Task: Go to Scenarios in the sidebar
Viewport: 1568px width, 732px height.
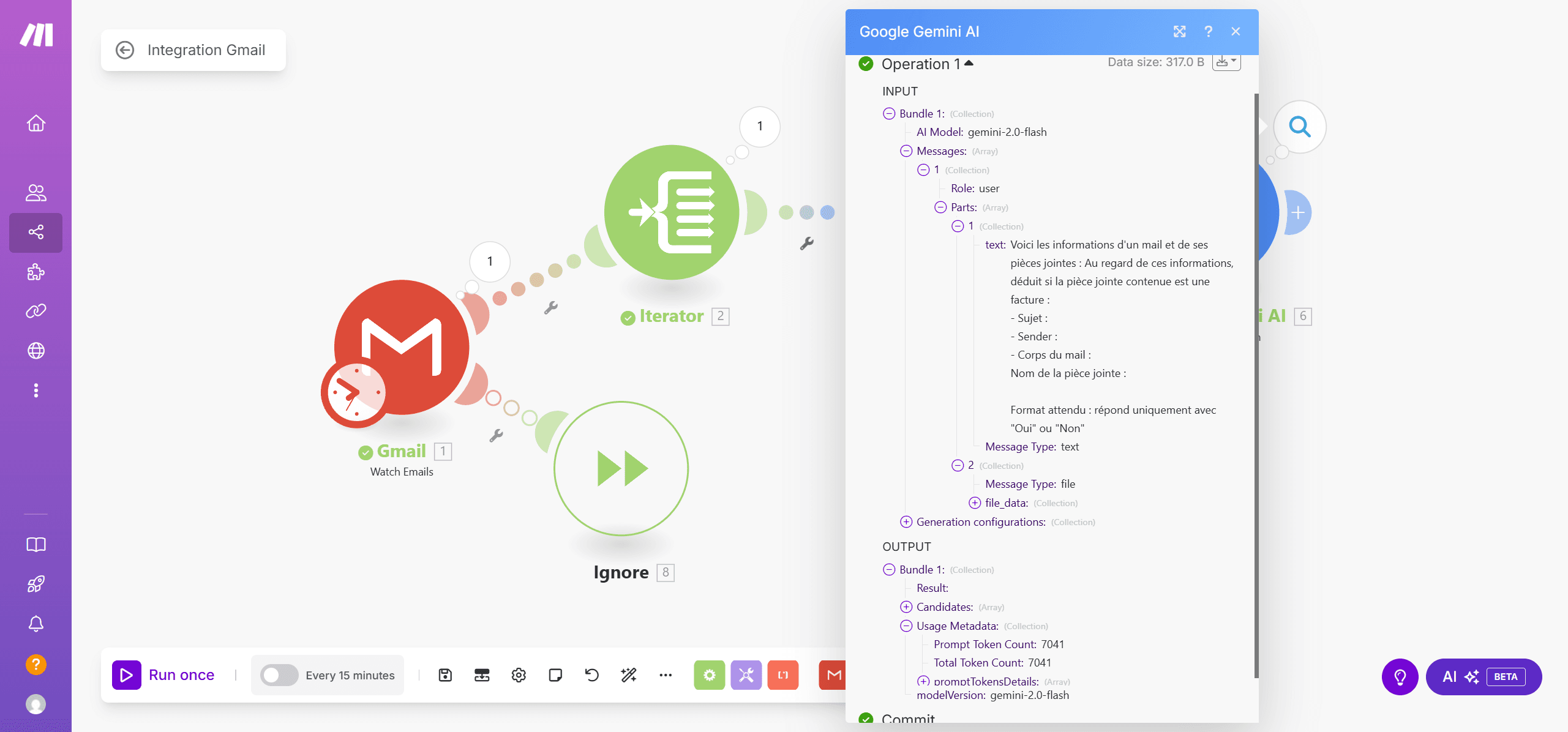Action: [36, 233]
